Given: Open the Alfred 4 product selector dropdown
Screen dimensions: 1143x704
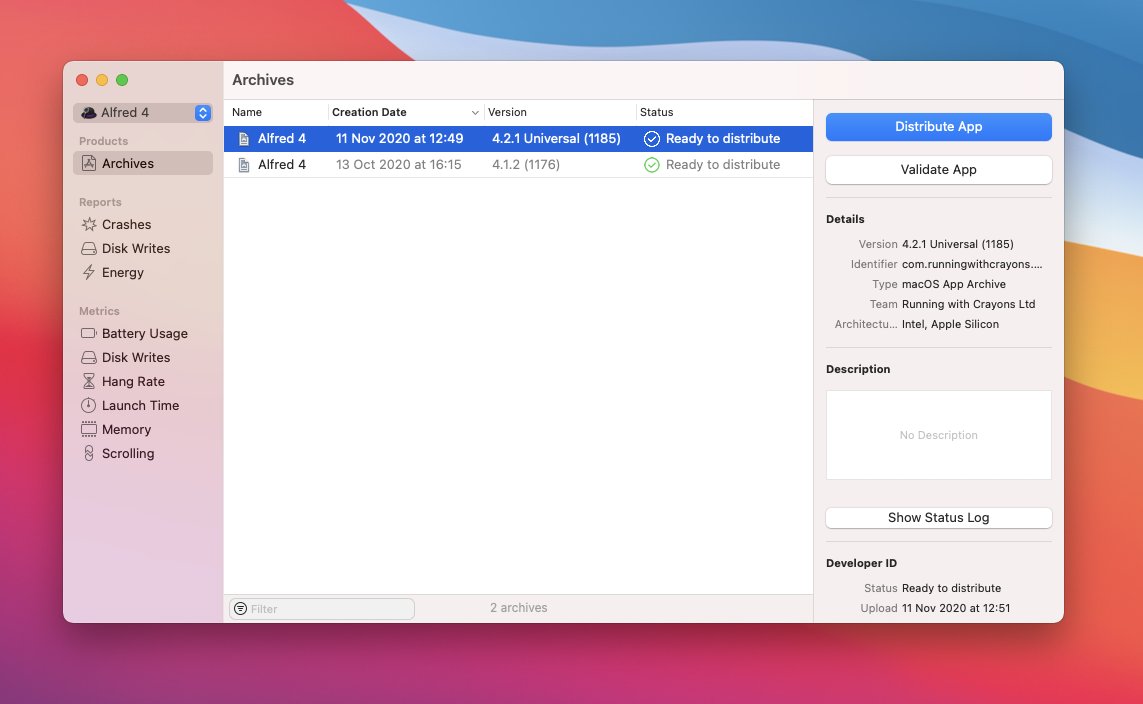Looking at the screenshot, I should pyautogui.click(x=143, y=112).
